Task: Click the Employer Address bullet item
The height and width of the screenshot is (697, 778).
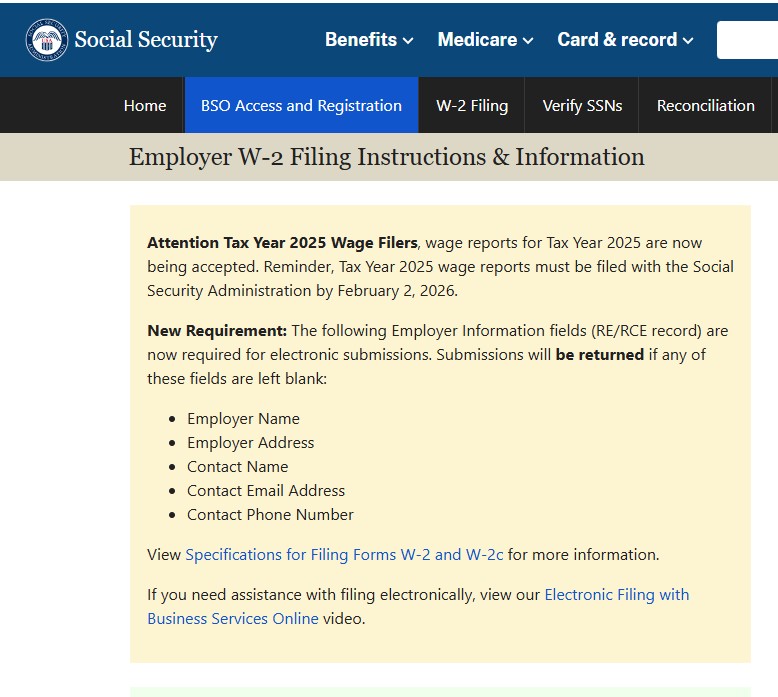Action: click(250, 442)
